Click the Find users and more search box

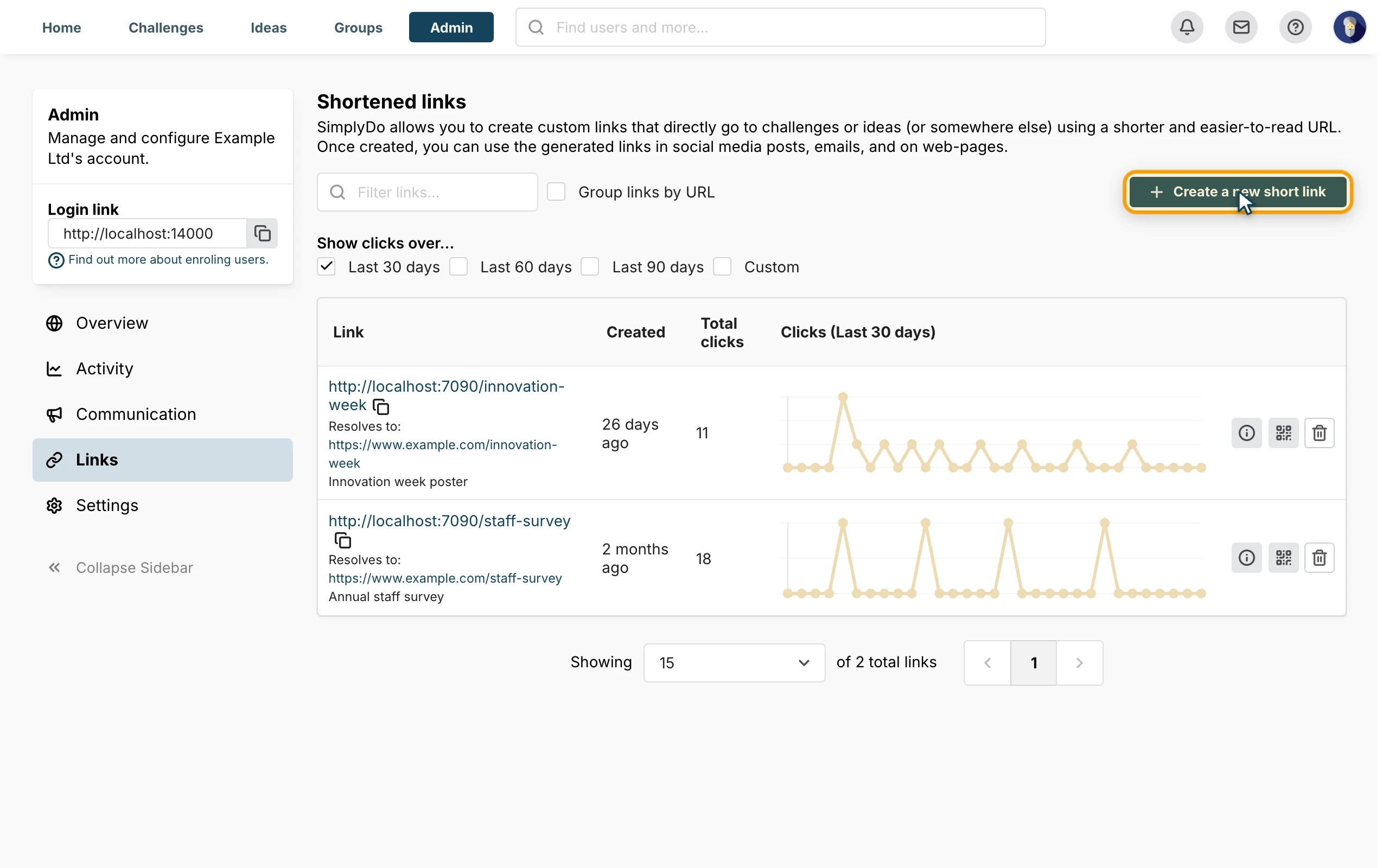click(780, 27)
